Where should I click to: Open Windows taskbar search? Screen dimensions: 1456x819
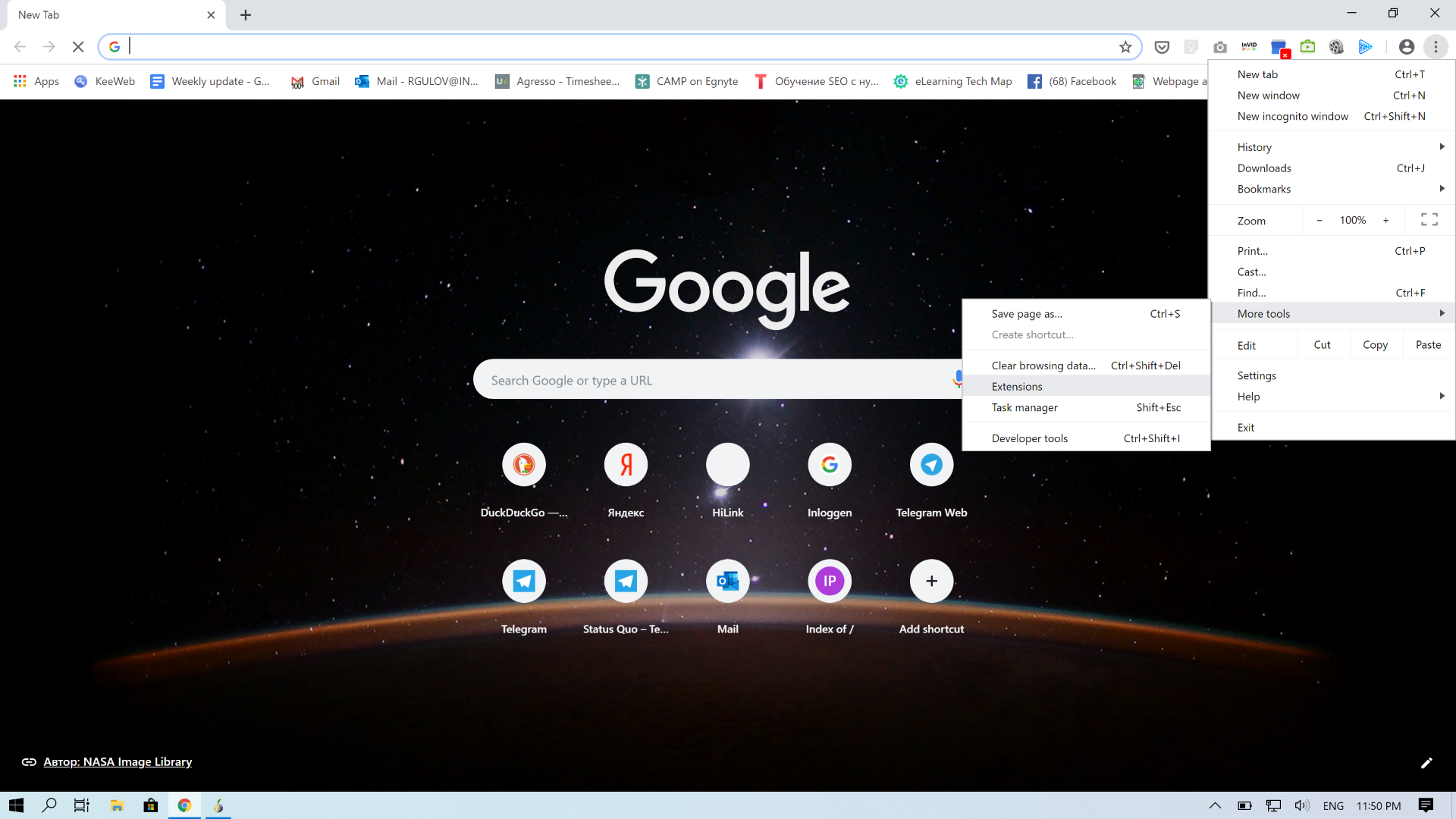point(49,805)
